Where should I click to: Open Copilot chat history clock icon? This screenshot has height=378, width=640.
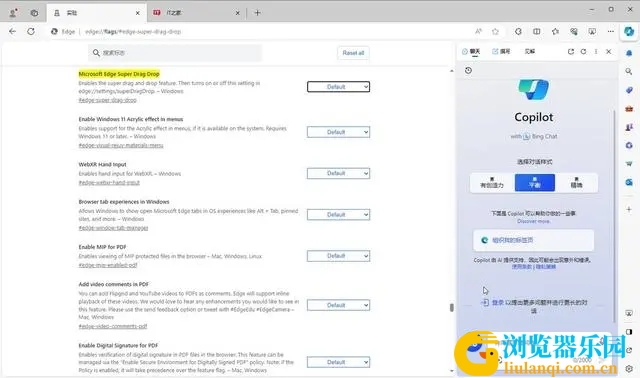pos(468,71)
